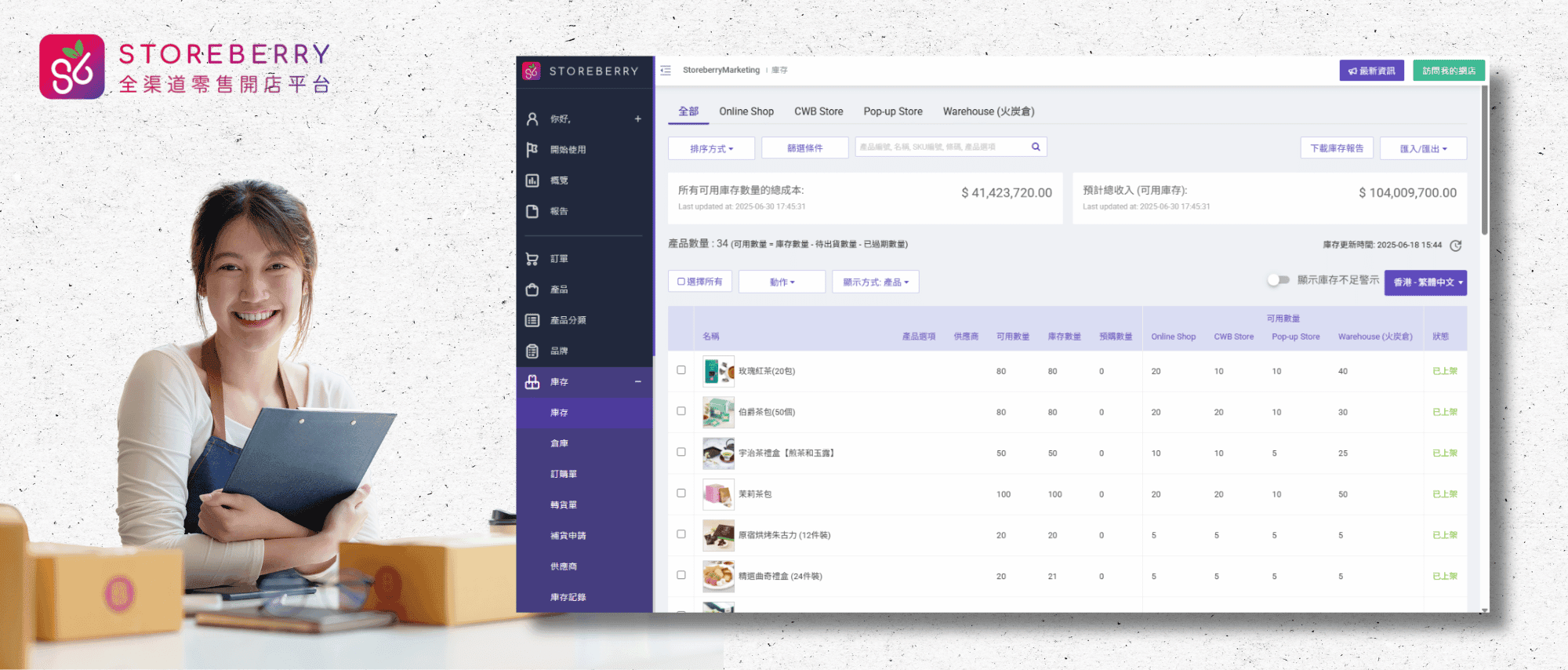Open the 玫瑰紅茶(20包) product thumbnail
The image size is (1568, 670).
(x=718, y=371)
